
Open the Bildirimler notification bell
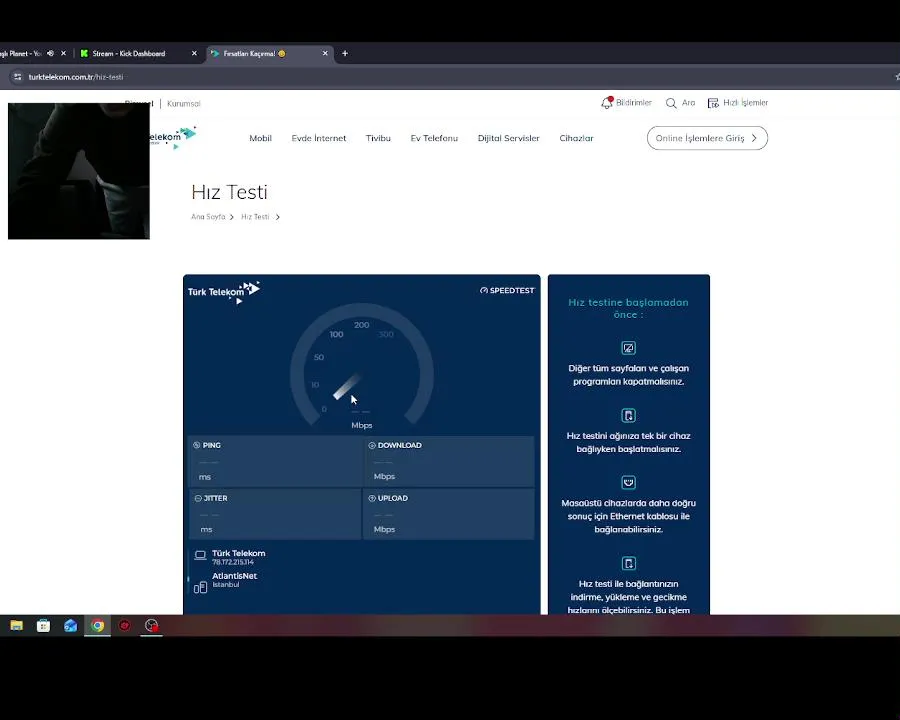[607, 103]
